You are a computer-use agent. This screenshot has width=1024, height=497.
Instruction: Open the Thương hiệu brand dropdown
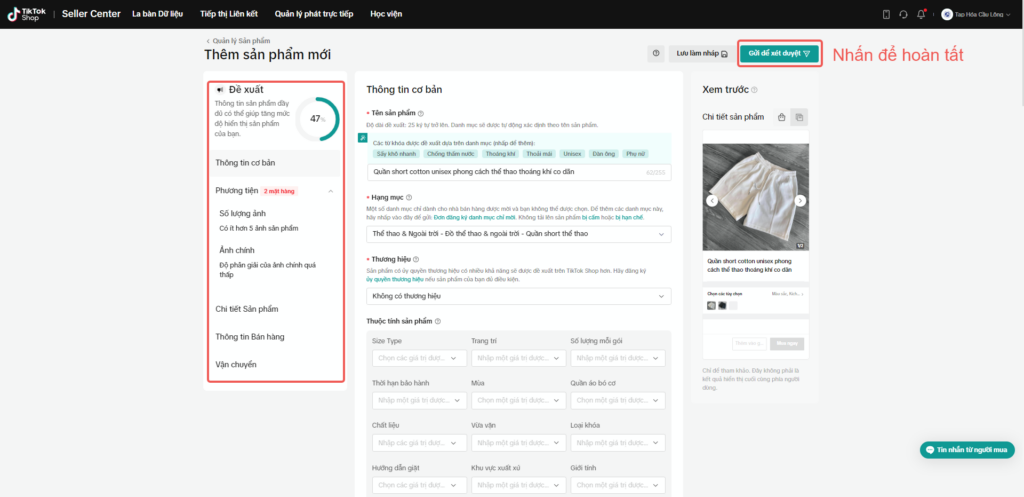coord(519,297)
